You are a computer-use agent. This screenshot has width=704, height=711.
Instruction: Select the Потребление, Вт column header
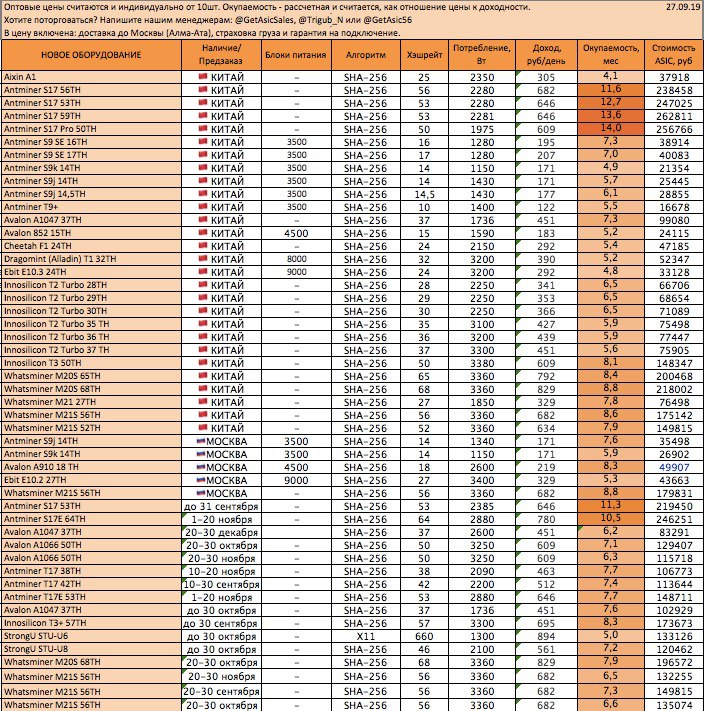[482, 55]
